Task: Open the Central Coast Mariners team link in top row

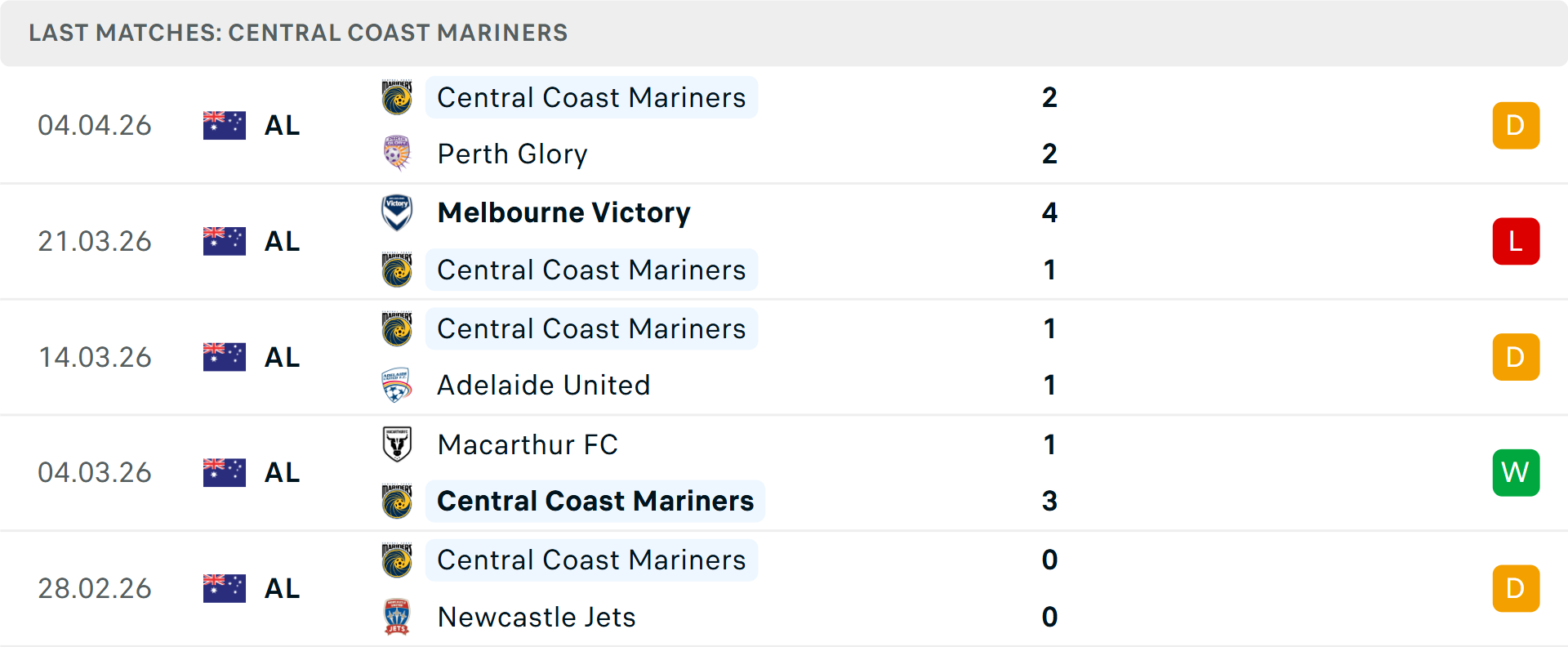Action: (x=591, y=98)
